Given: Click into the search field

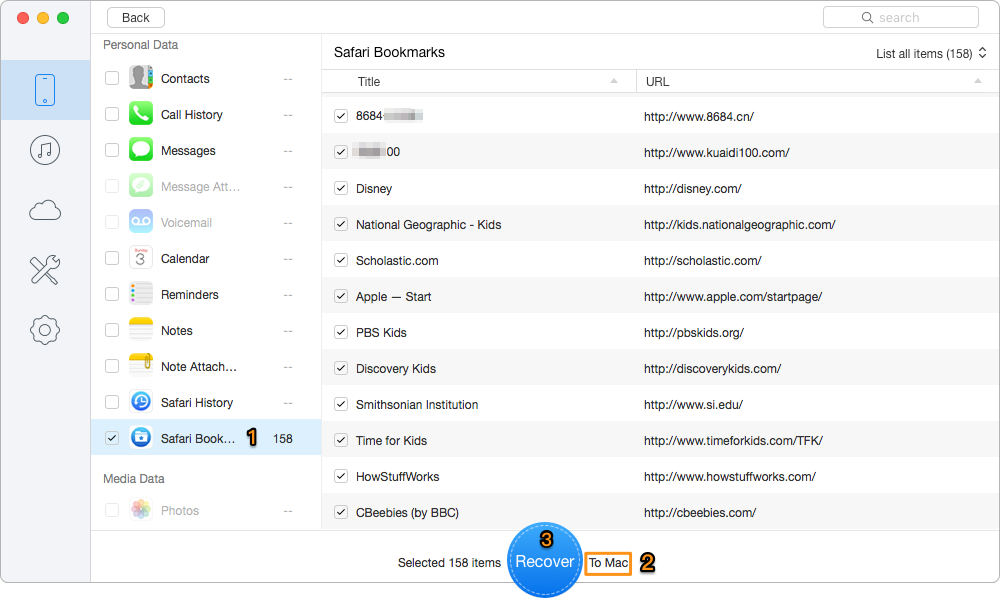Looking at the screenshot, I should click(x=901, y=17).
